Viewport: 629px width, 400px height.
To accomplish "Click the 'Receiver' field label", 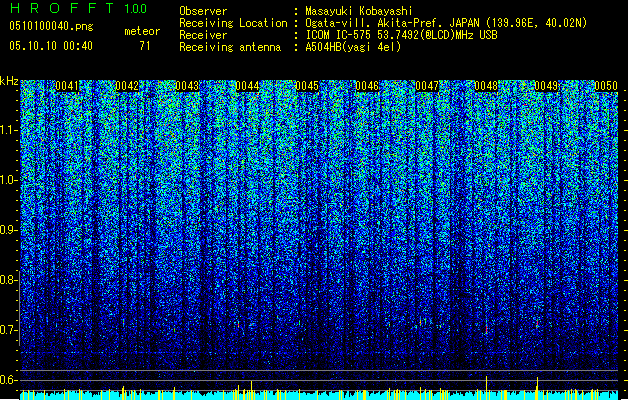I will pos(203,35).
